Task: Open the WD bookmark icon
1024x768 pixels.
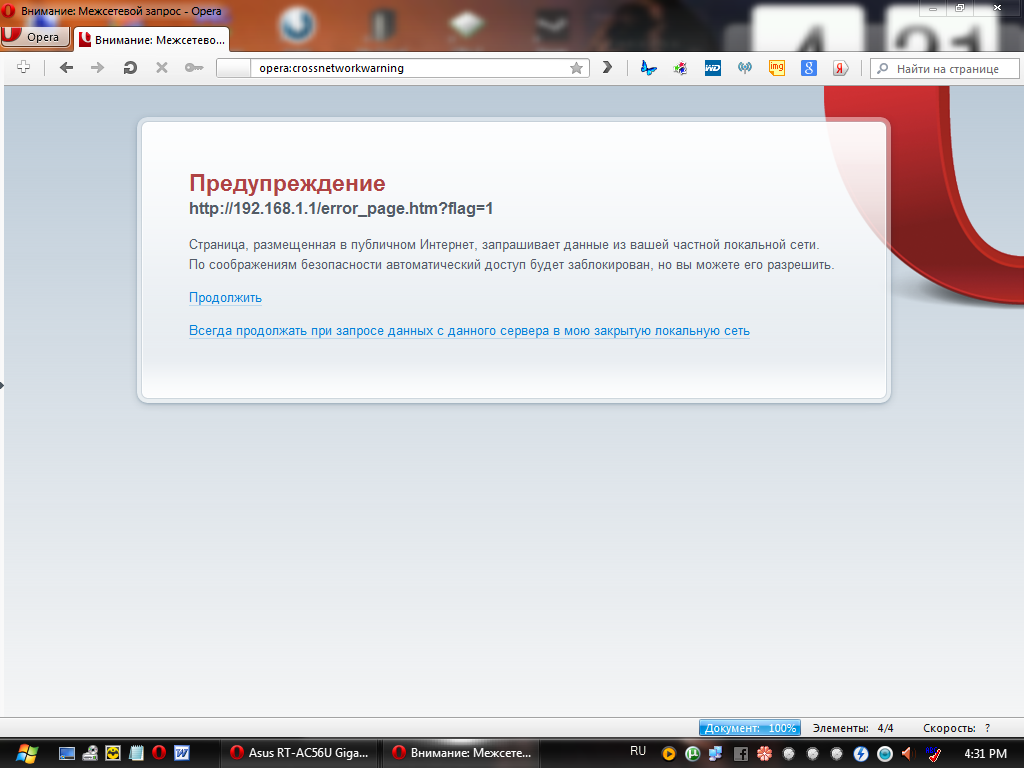Action: coord(712,68)
